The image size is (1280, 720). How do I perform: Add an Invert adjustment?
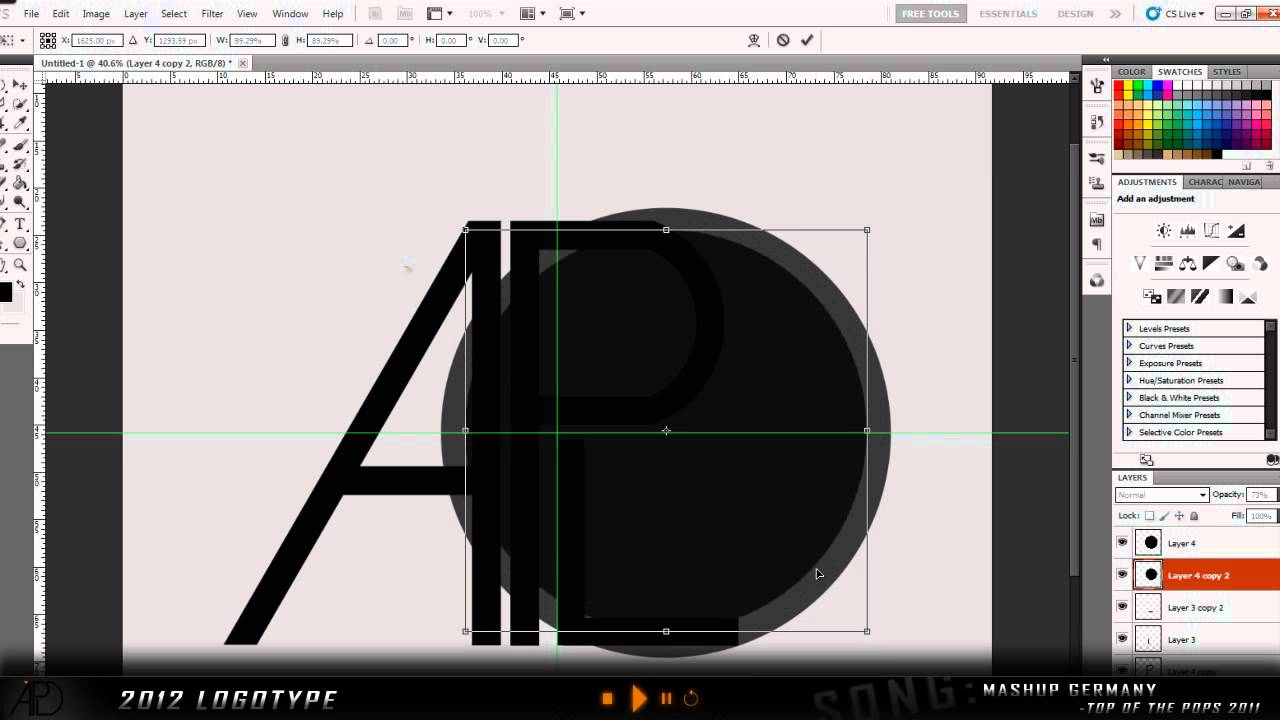1152,297
